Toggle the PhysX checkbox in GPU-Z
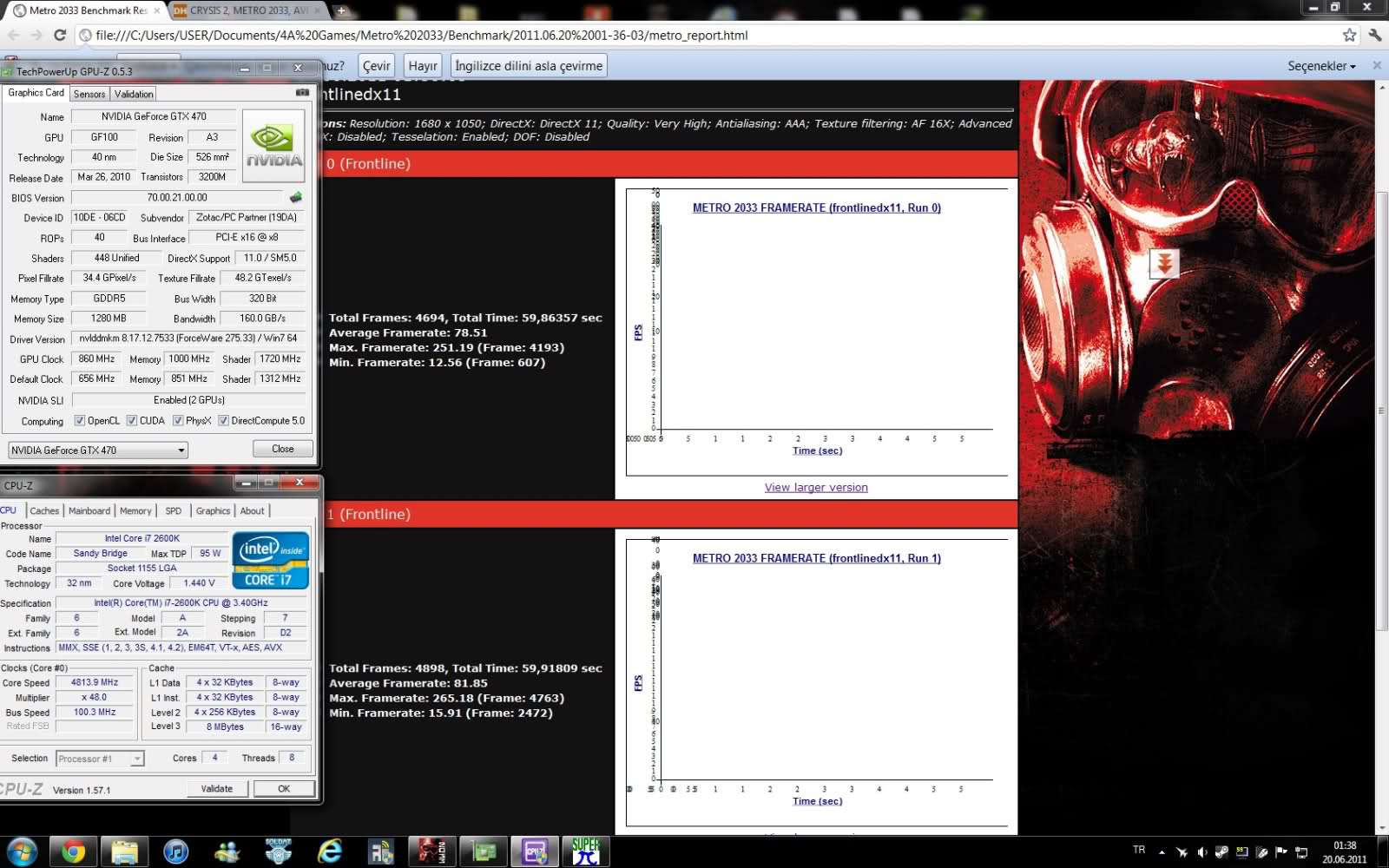1389x868 pixels. (178, 421)
